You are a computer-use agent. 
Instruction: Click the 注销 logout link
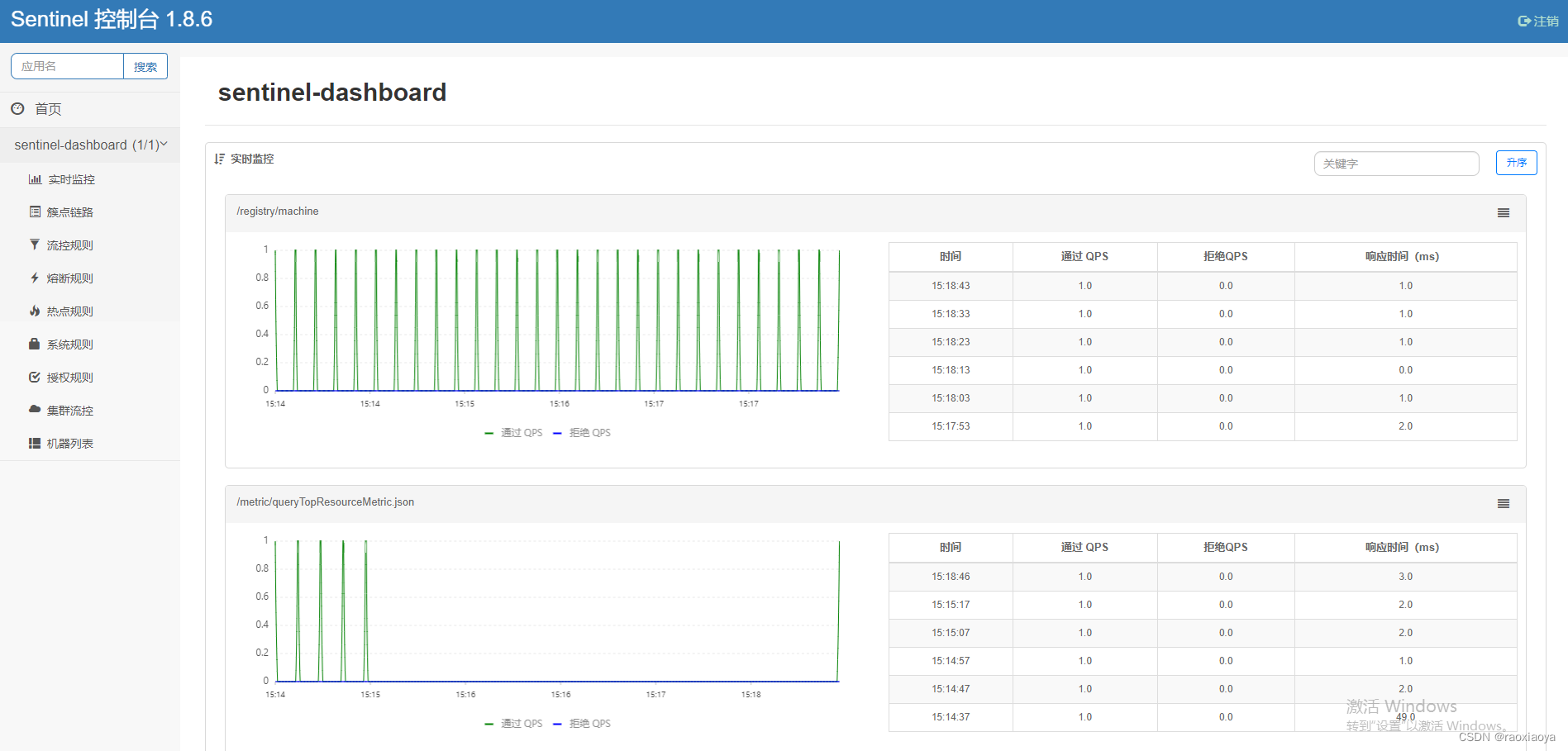point(1538,21)
